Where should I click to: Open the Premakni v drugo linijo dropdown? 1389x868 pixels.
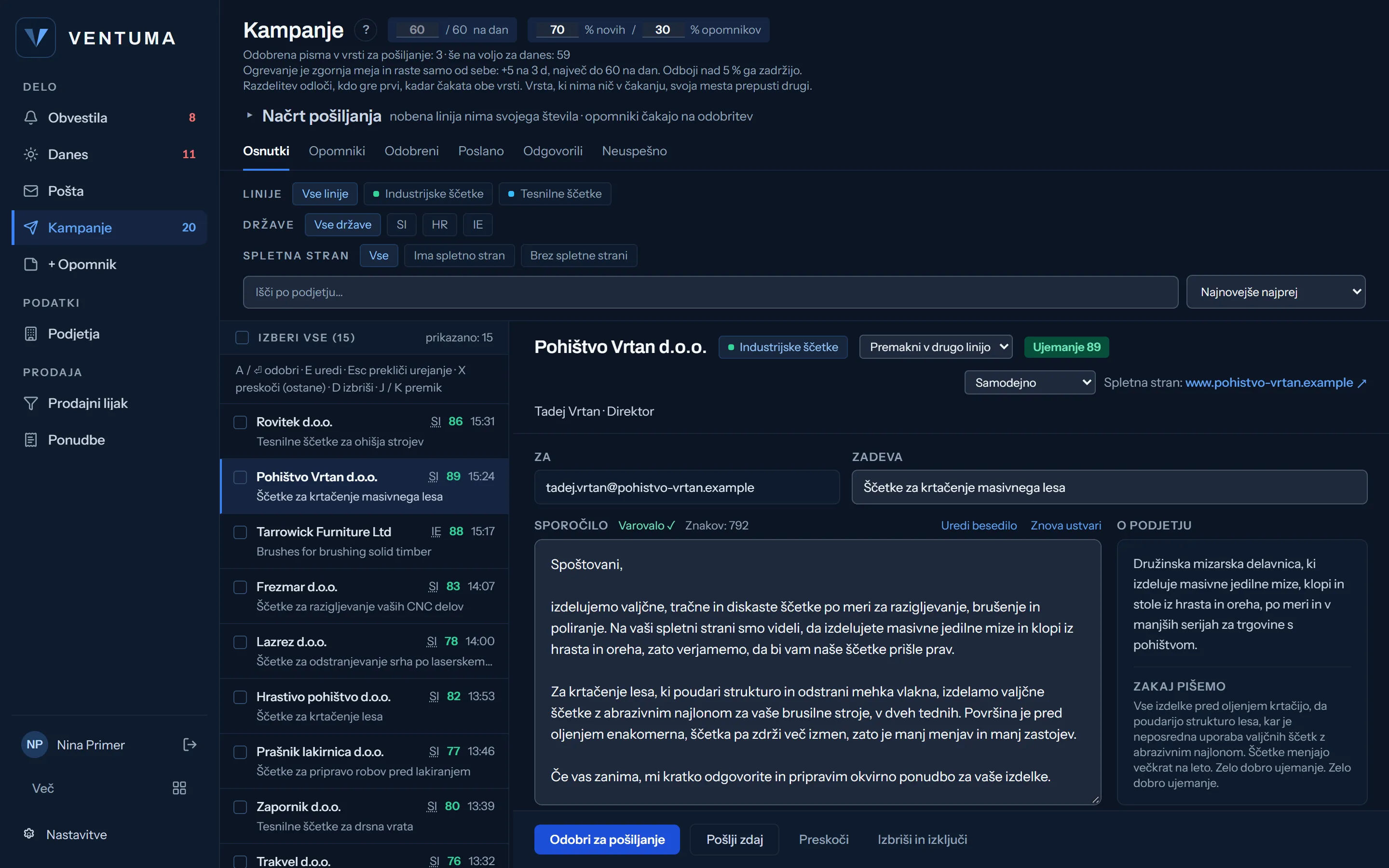click(x=936, y=347)
